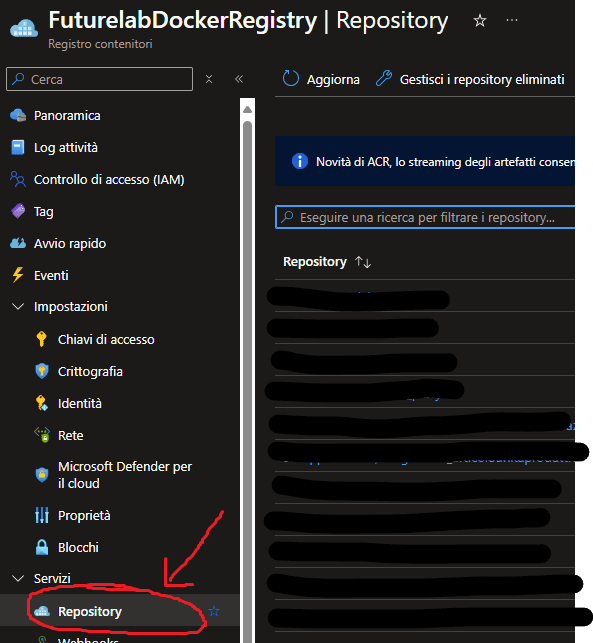
Task: Focus the Cerca sidebar search field
Action: pos(99,79)
